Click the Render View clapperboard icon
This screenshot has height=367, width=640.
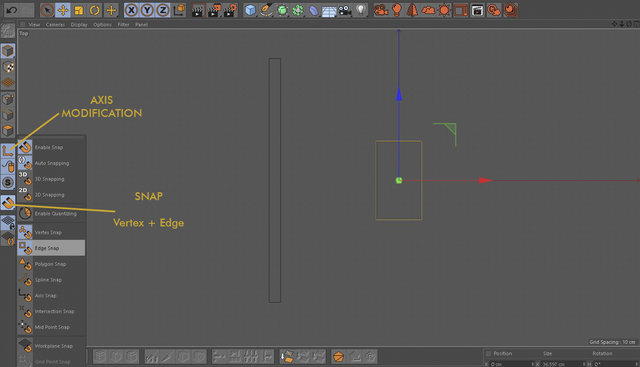point(198,10)
